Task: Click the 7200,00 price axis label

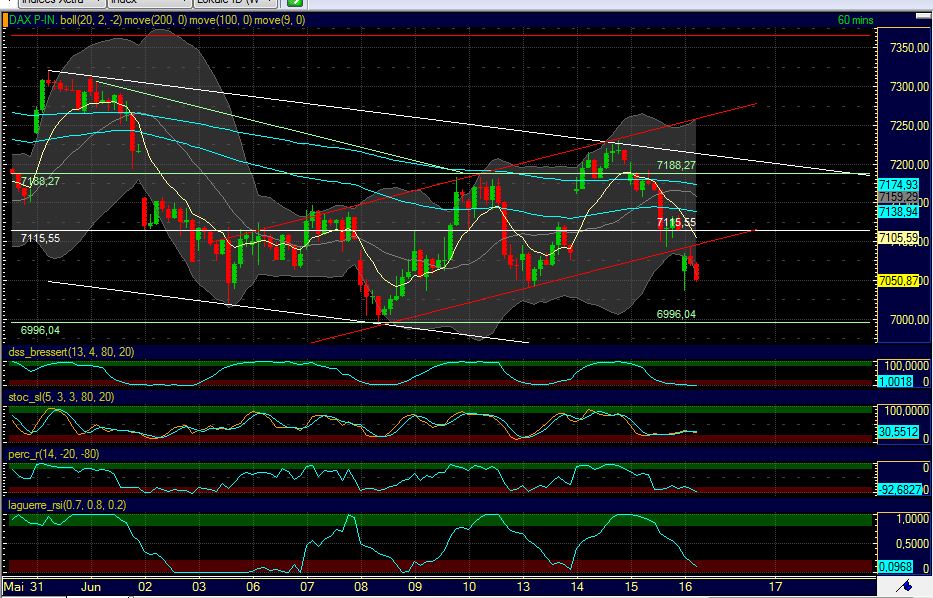Action: (x=909, y=164)
